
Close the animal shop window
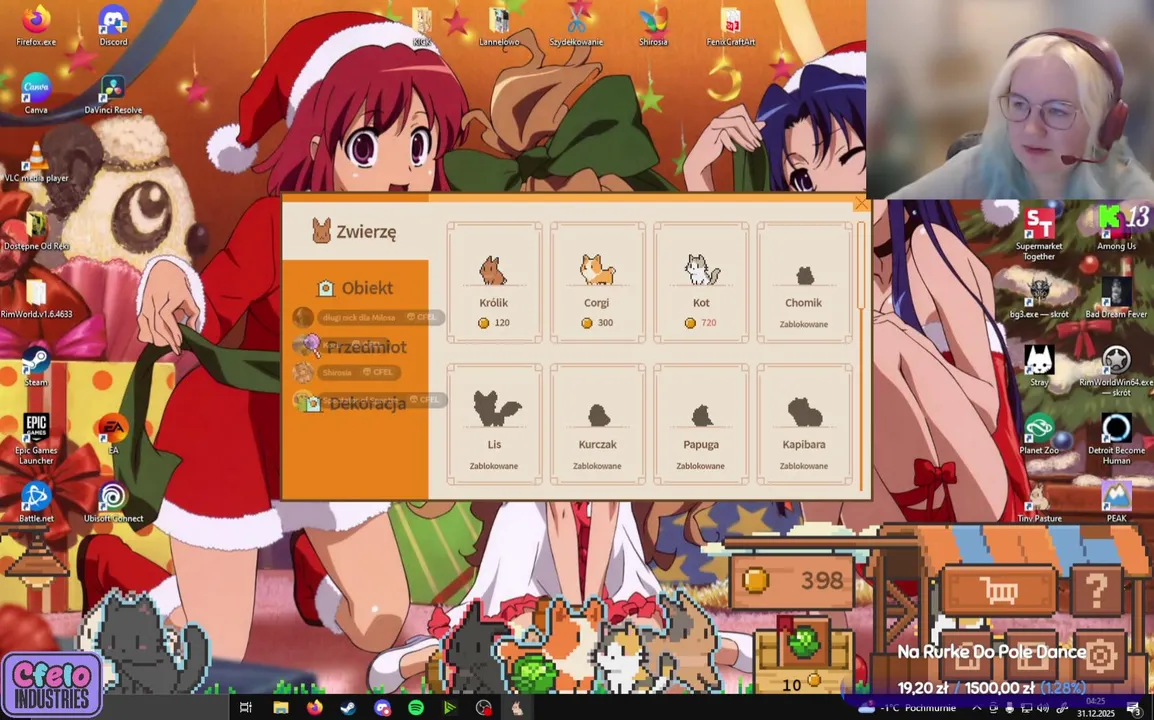(x=861, y=203)
